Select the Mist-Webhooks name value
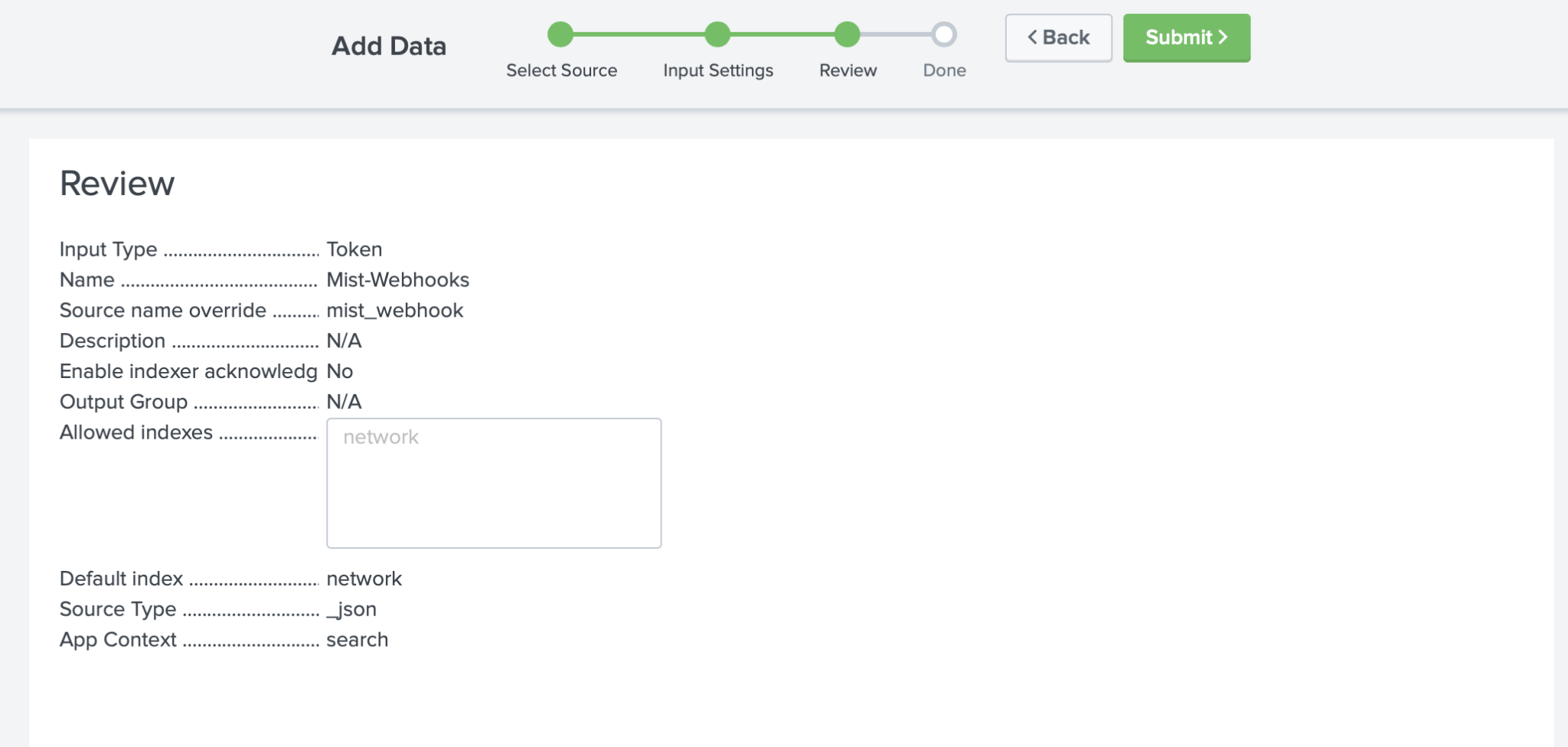The height and width of the screenshot is (747, 1568). coord(397,279)
